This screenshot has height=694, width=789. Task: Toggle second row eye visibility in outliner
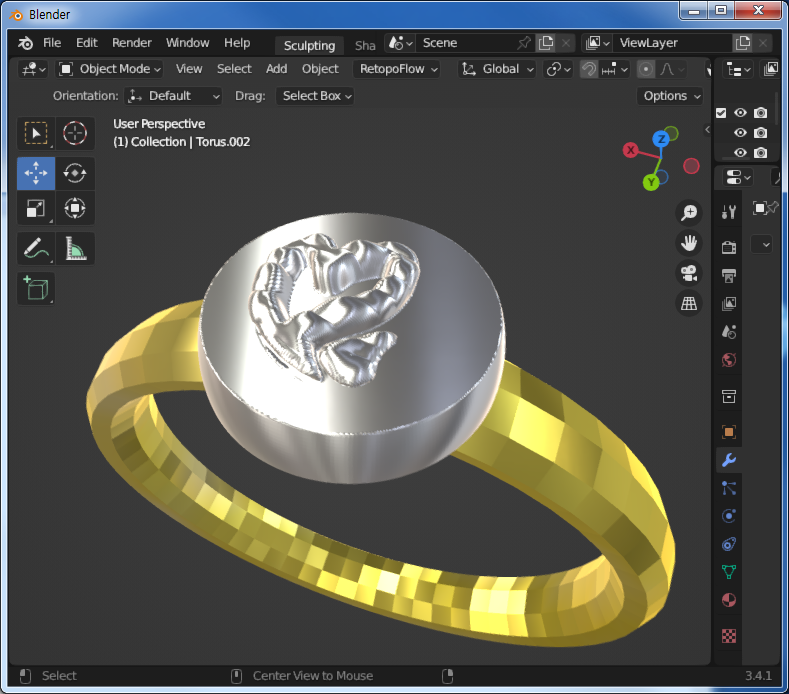[740, 133]
